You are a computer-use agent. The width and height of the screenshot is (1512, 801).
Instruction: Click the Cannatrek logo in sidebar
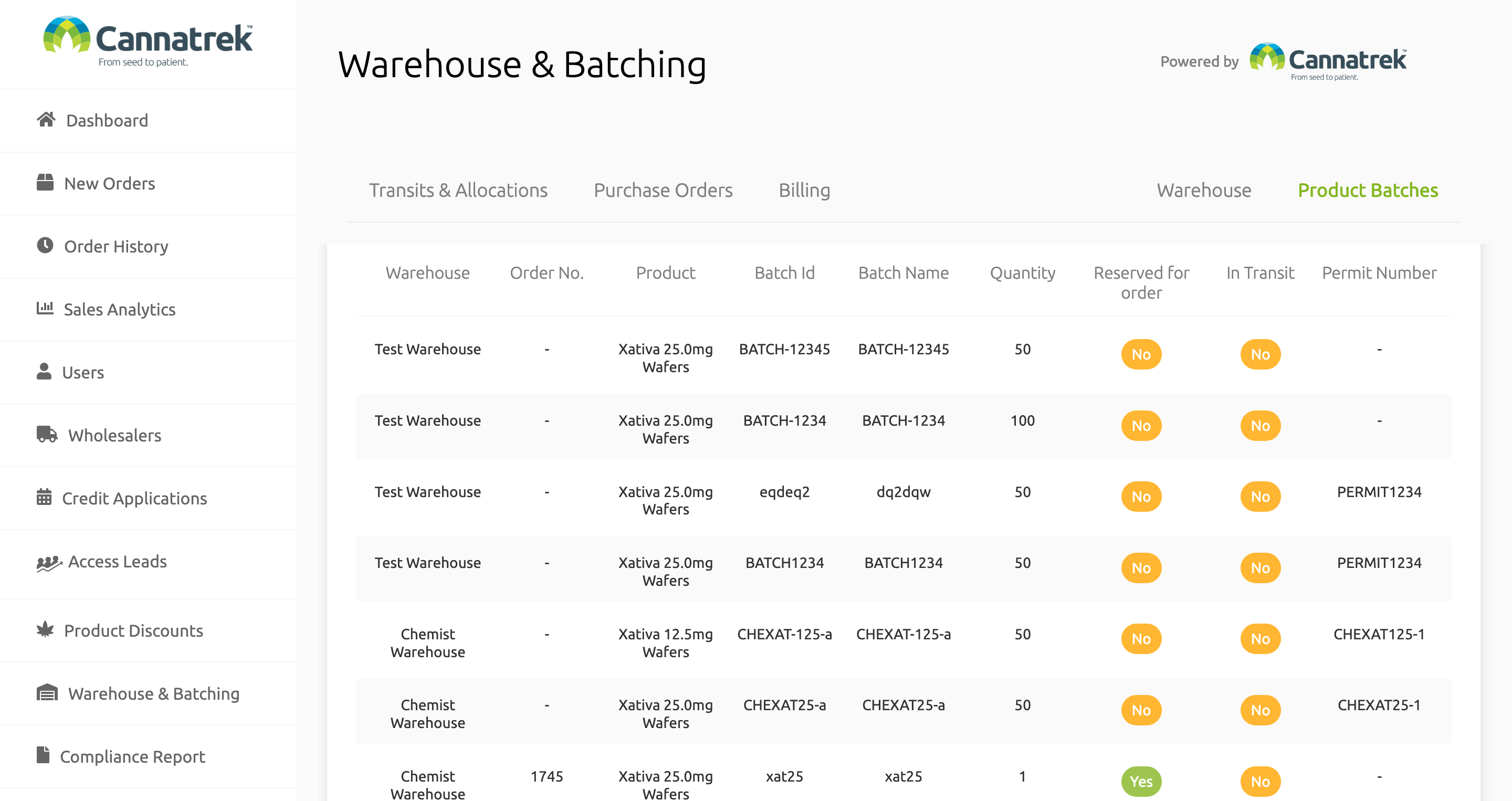pos(148,41)
